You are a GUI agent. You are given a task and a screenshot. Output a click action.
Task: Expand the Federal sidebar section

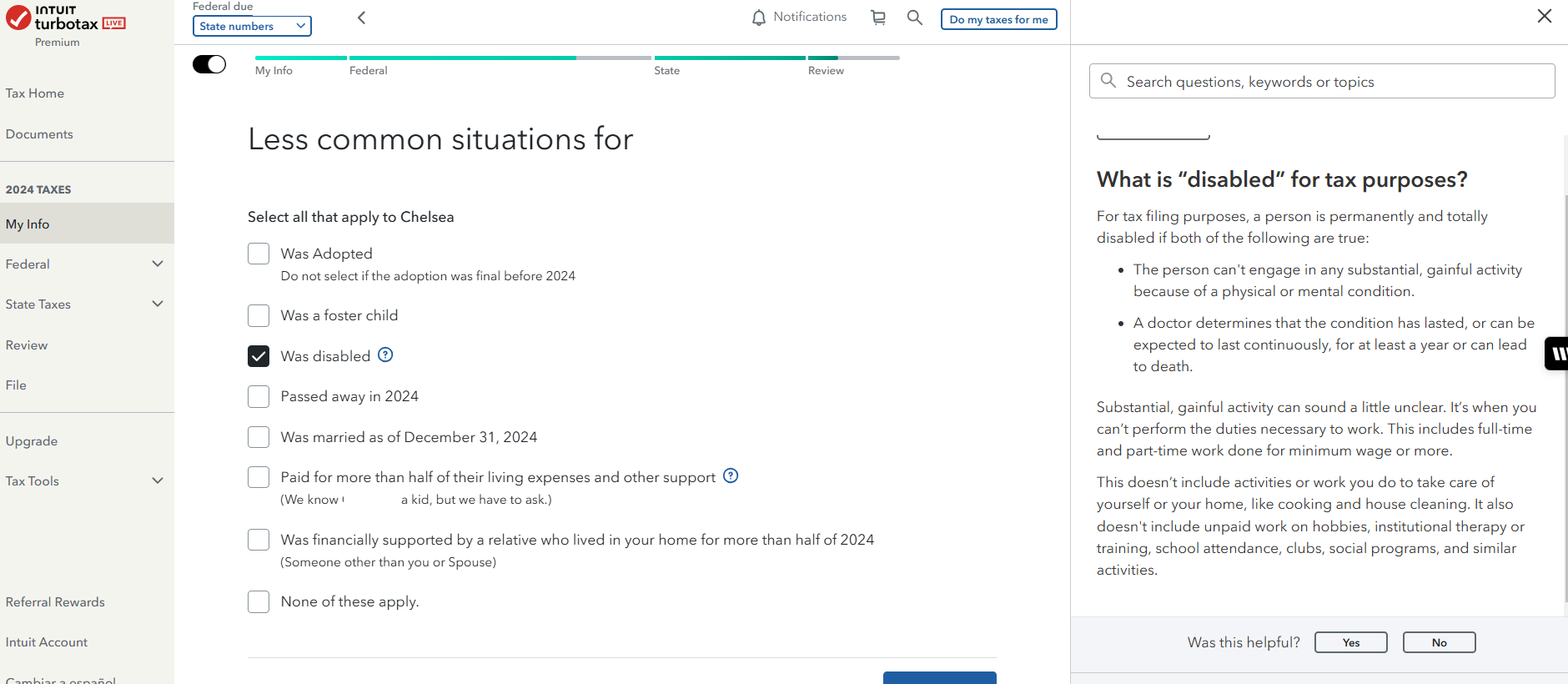[158, 264]
